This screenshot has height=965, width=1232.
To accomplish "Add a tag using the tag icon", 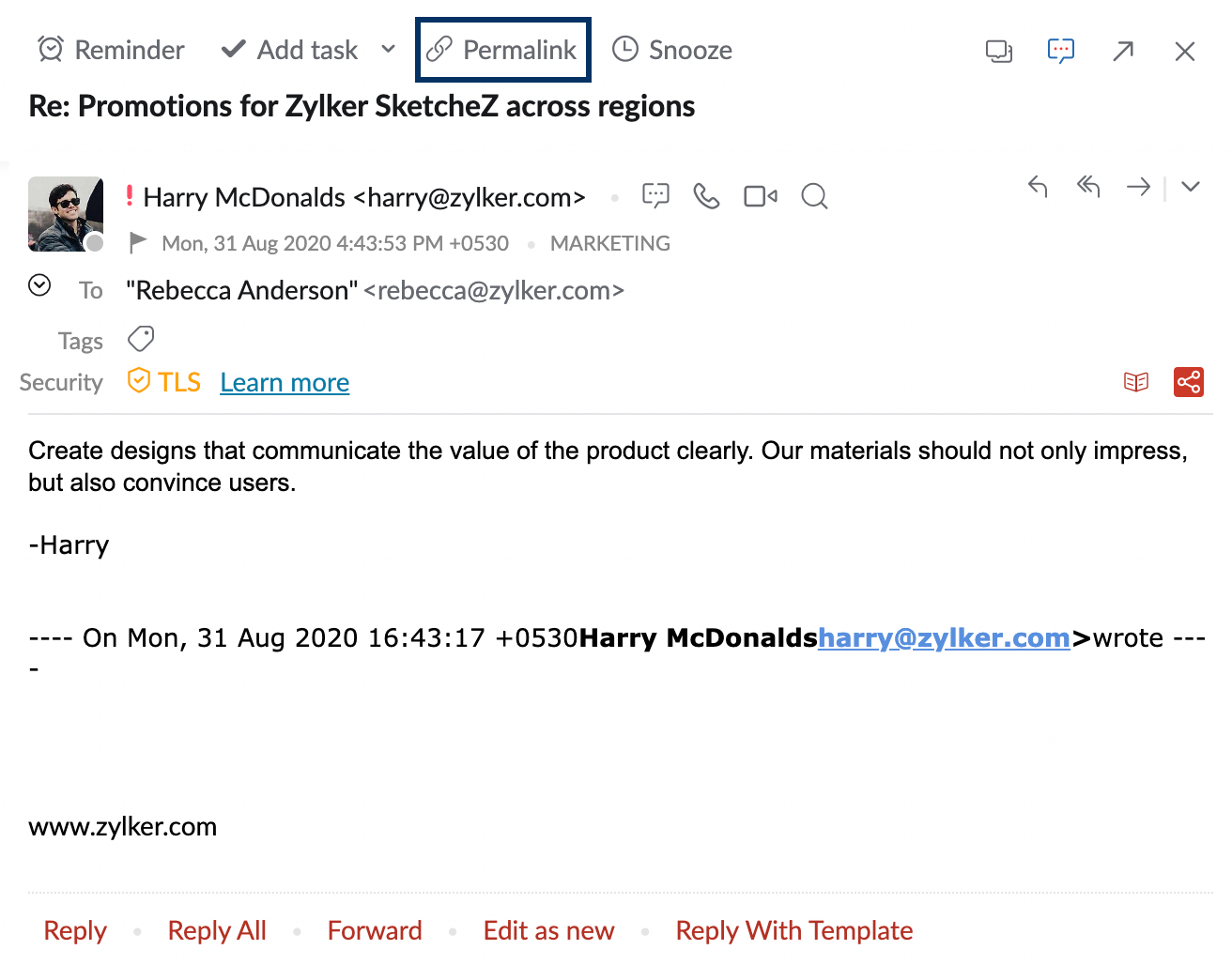I will point(141,338).
